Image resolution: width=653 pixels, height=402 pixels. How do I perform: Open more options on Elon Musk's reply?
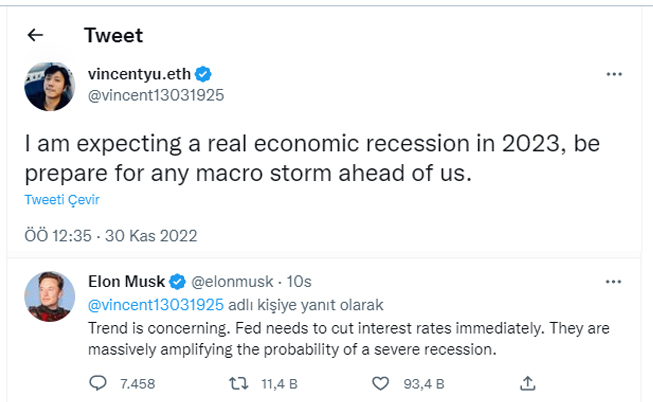coord(617,282)
